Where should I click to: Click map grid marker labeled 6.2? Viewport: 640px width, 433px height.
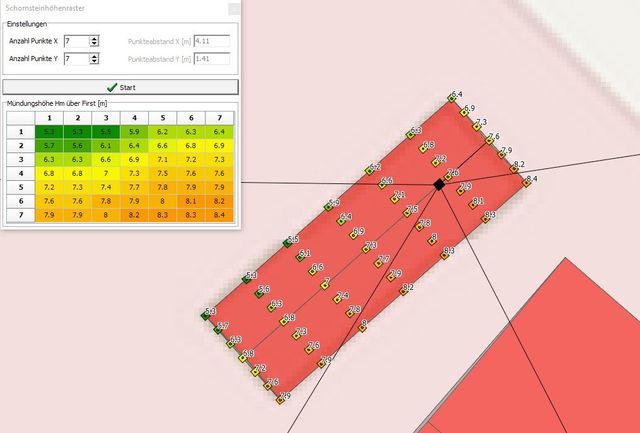pos(369,171)
